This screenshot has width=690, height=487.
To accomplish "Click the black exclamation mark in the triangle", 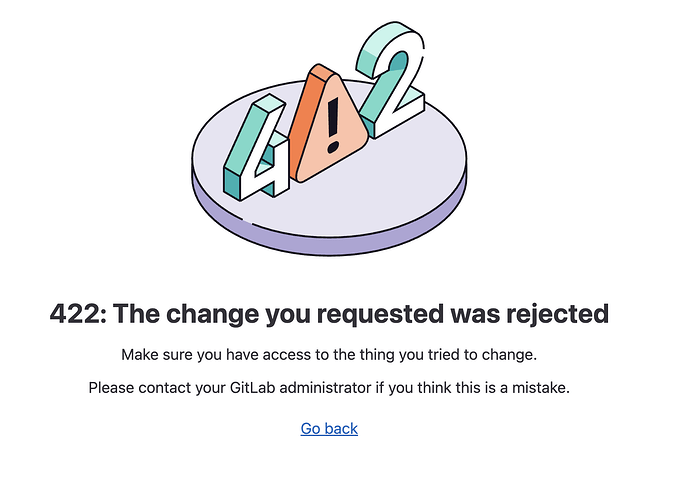I will point(333,125).
